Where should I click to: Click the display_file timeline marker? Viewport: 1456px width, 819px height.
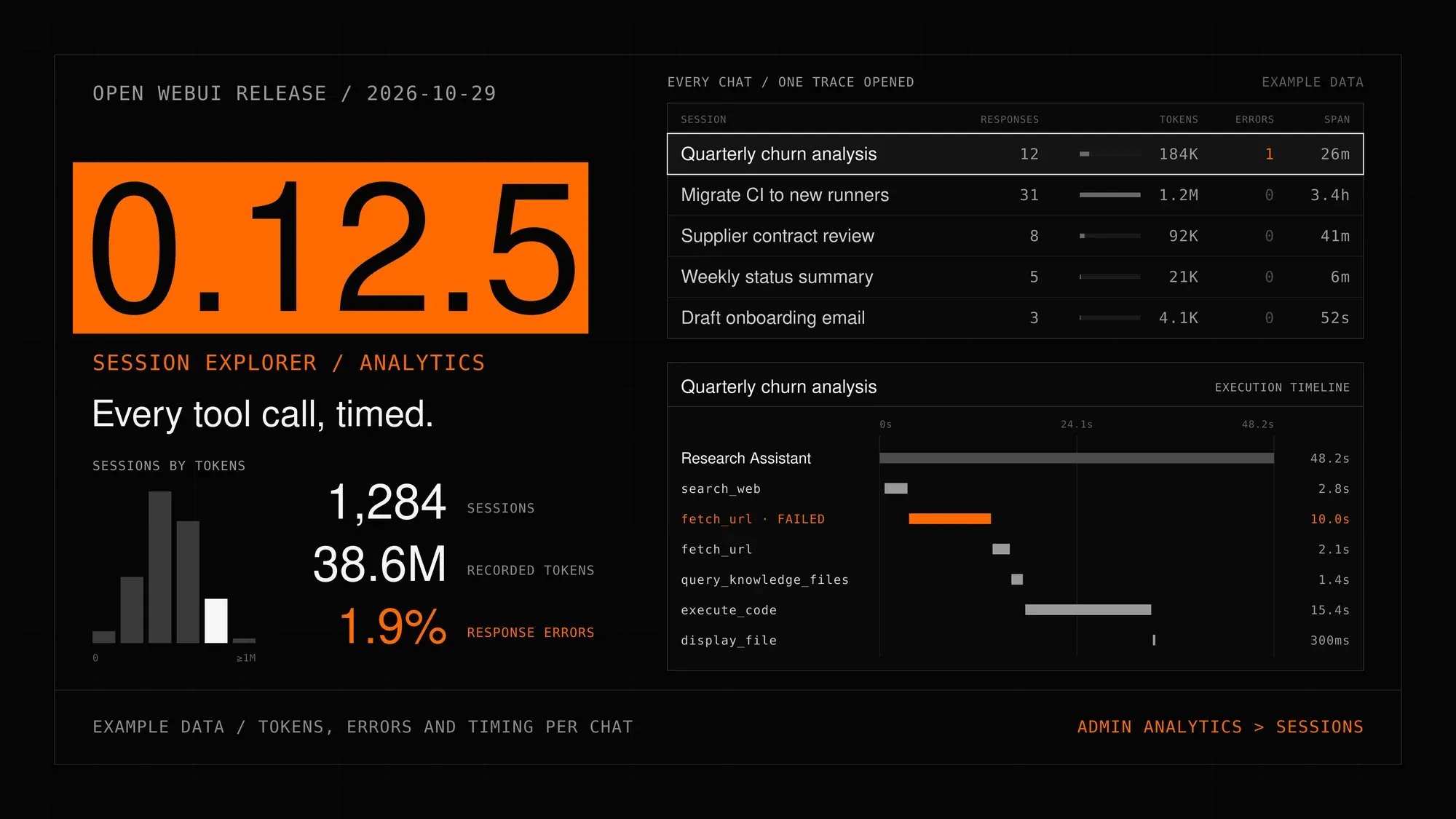[x=1154, y=640]
